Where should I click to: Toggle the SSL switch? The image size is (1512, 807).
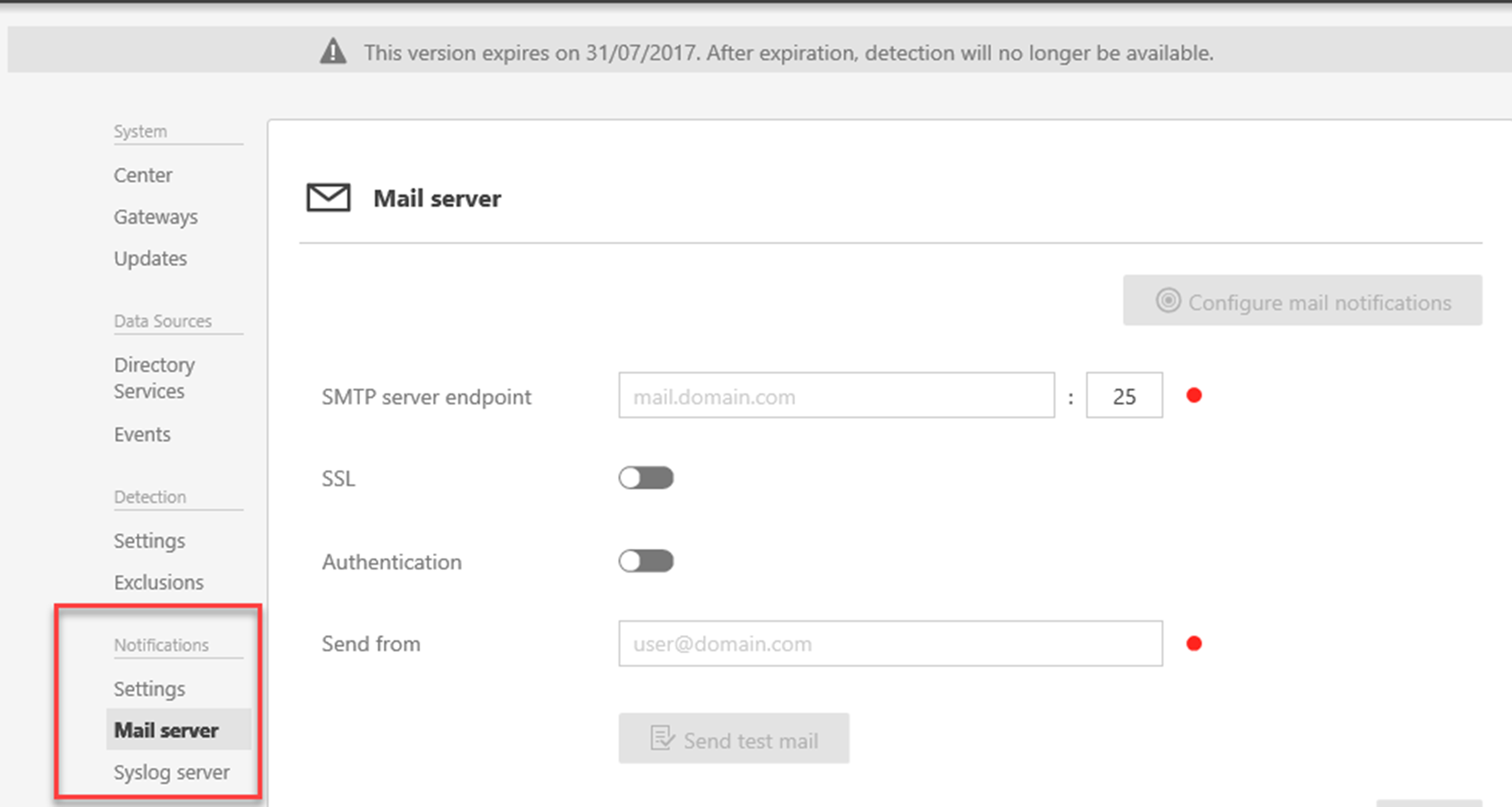(x=646, y=478)
